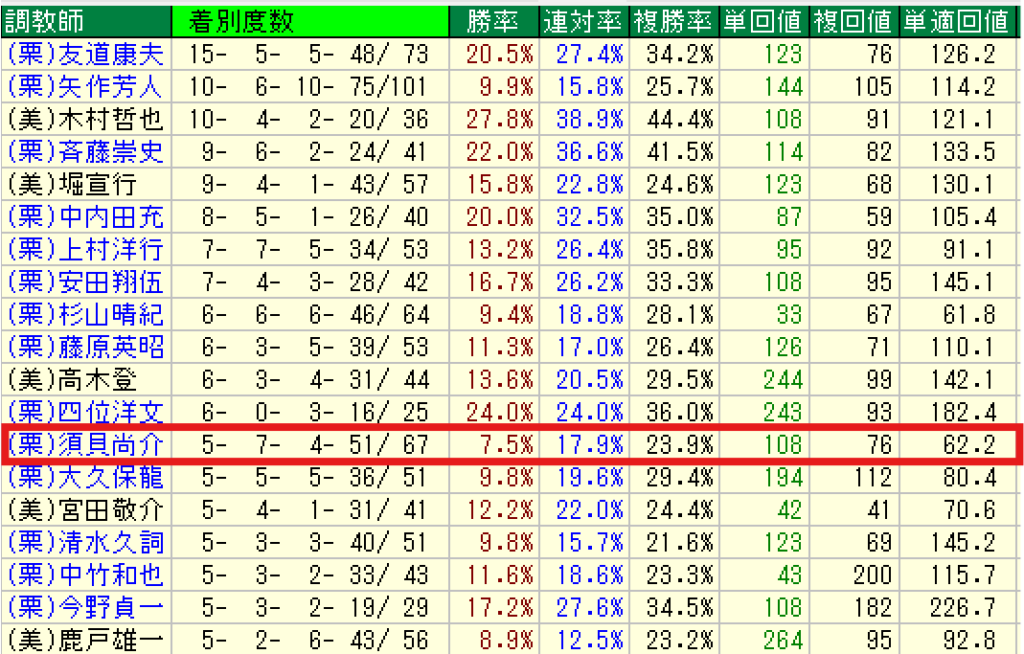Open trainer link (栗)友道康夫
The height and width of the screenshot is (654, 1024).
85,54
